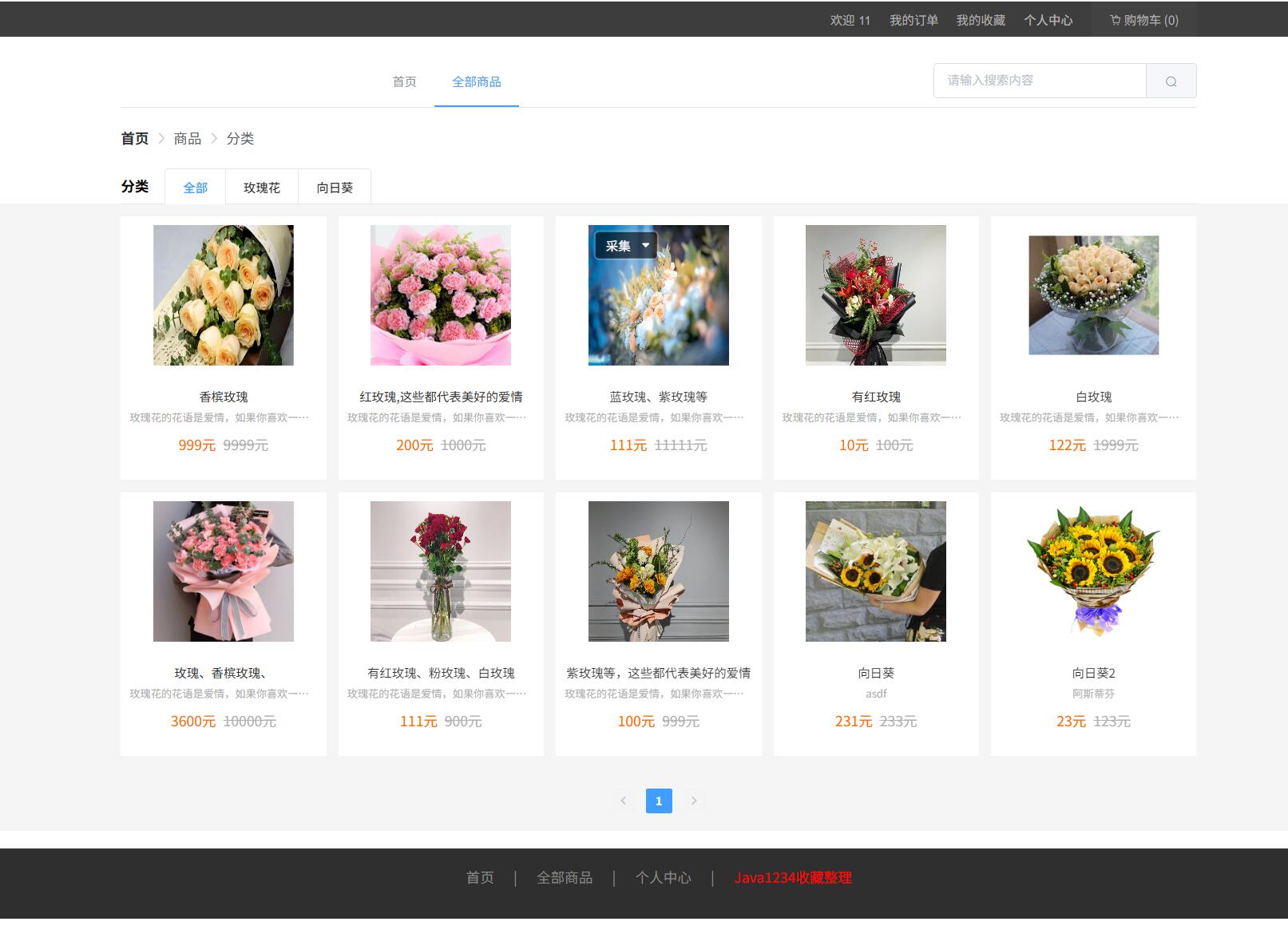Open the red roses in vase image
The image size is (1288, 945).
click(441, 571)
